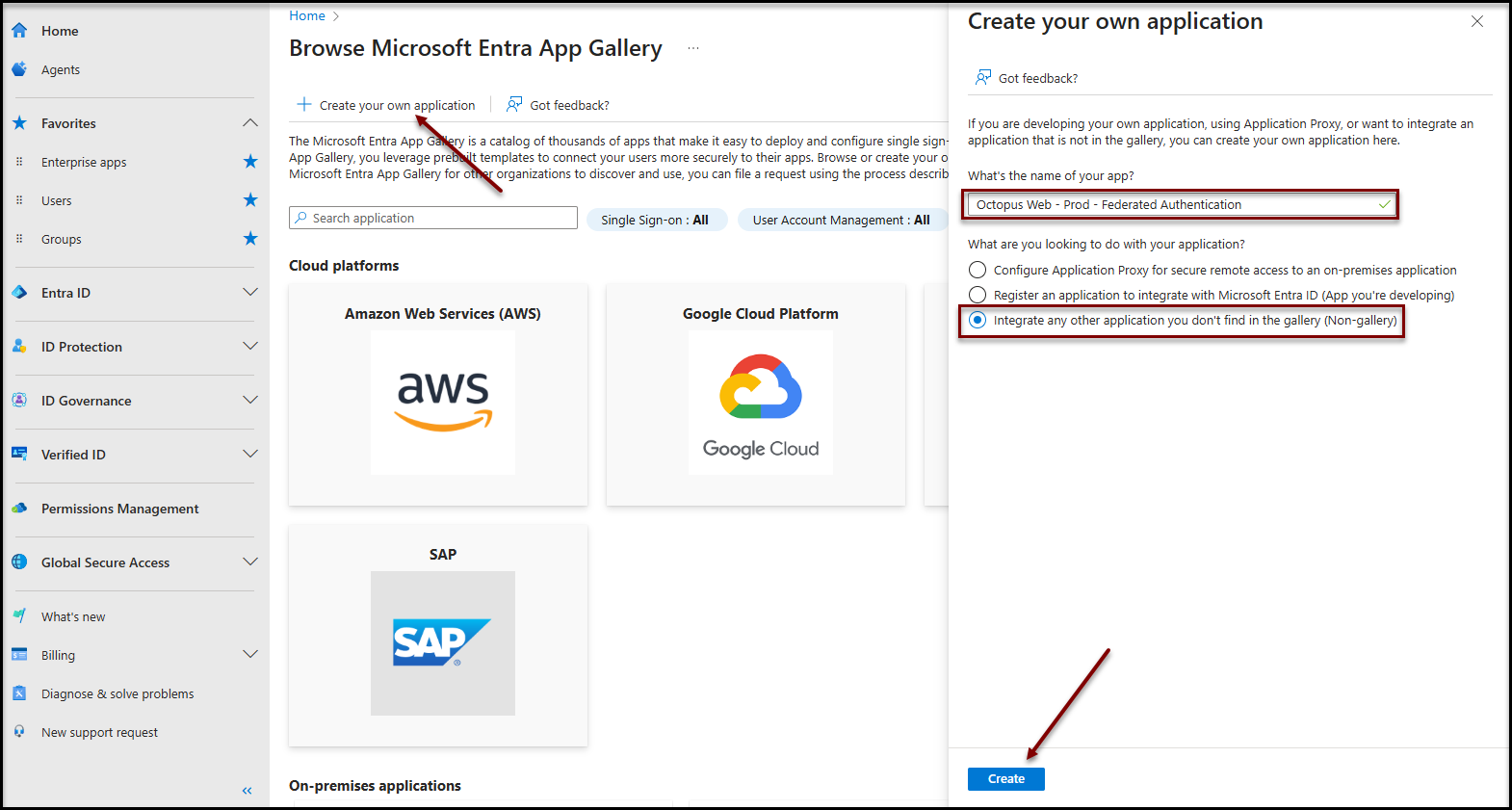
Task: Click the Diagnose & solve problems icon
Action: 19,693
